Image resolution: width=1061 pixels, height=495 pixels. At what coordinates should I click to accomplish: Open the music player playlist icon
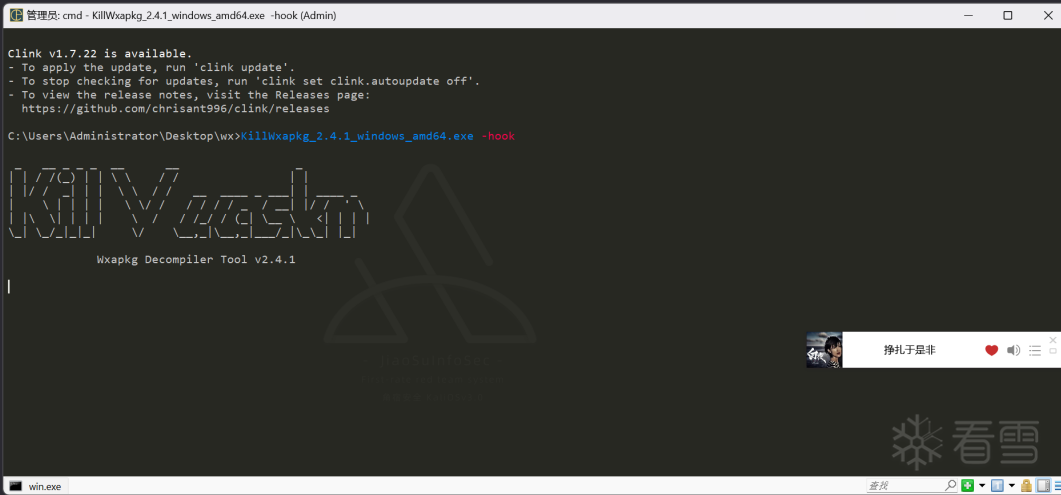[x=1035, y=350]
